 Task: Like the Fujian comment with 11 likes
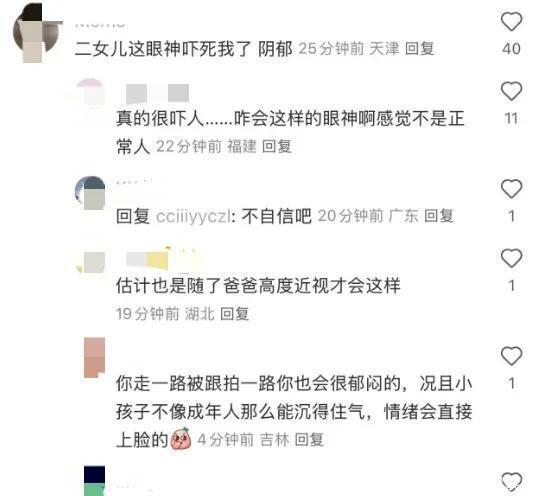click(x=511, y=91)
